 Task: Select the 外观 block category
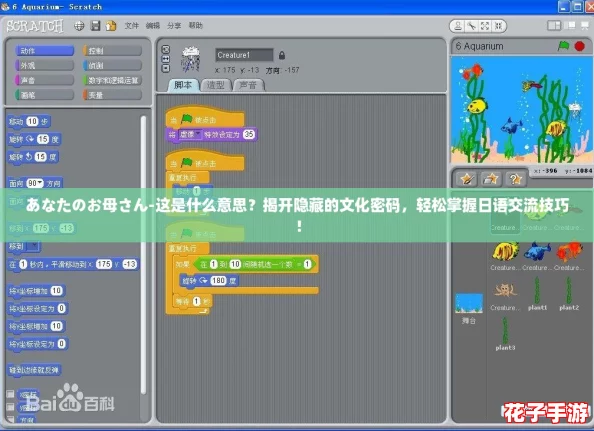44,66
